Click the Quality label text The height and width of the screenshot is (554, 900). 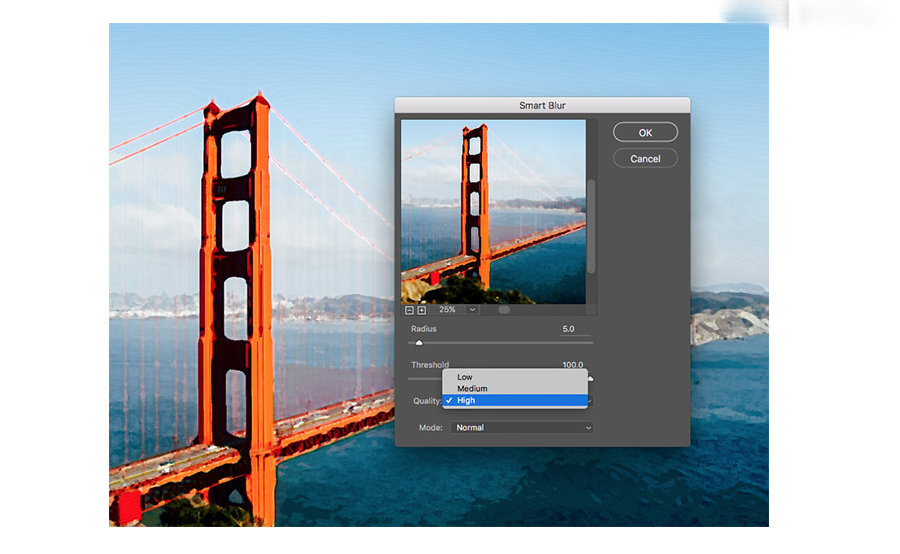click(x=427, y=401)
